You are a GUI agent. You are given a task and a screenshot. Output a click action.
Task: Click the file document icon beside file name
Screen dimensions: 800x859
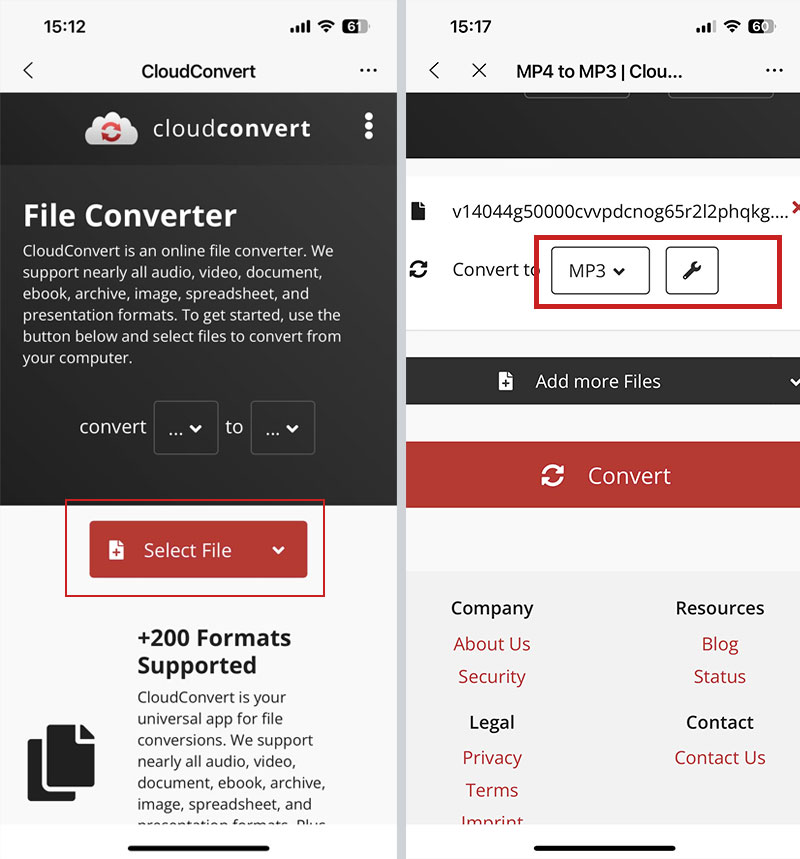pyautogui.click(x=419, y=211)
